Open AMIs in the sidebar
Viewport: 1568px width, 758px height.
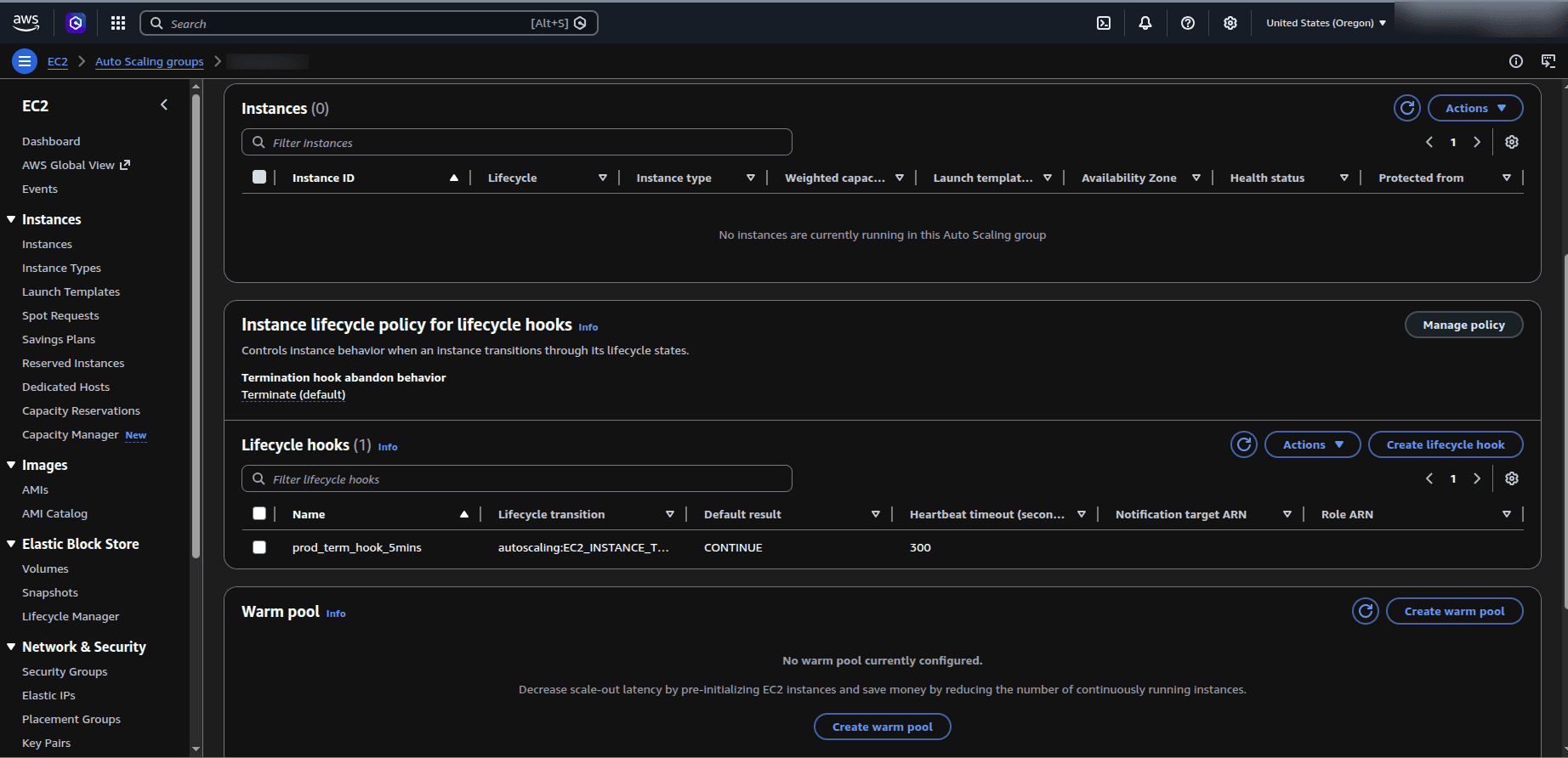click(35, 489)
